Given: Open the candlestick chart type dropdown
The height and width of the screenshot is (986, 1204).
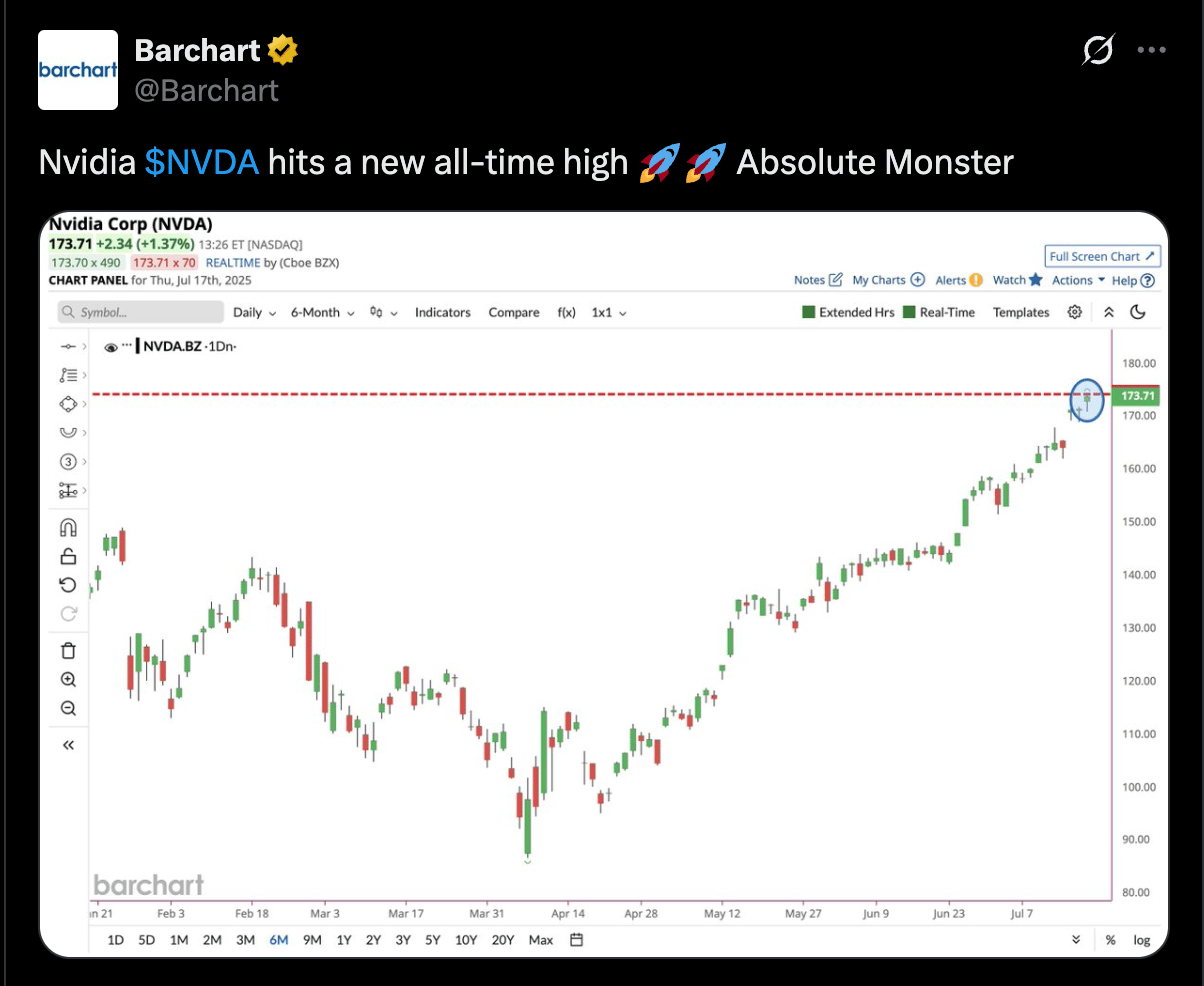Looking at the screenshot, I should point(384,312).
